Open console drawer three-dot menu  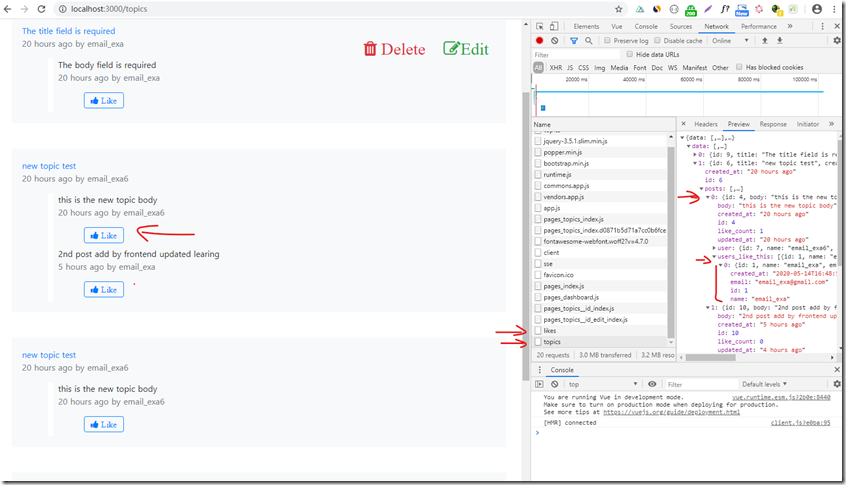coord(540,370)
